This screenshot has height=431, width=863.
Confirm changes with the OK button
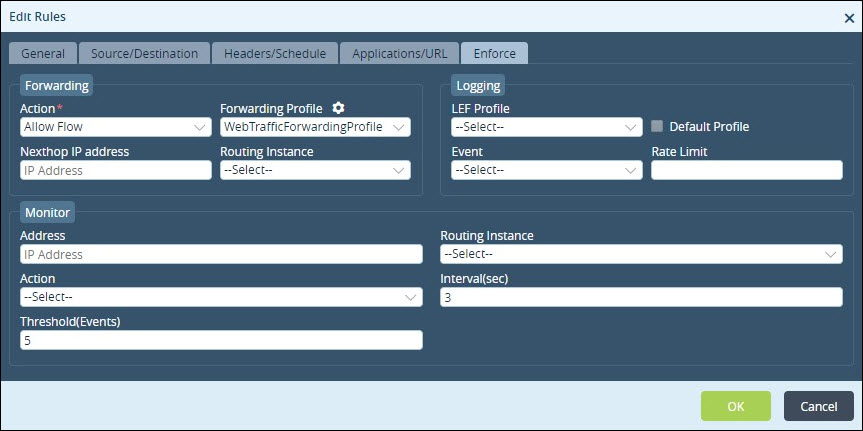tap(735, 406)
